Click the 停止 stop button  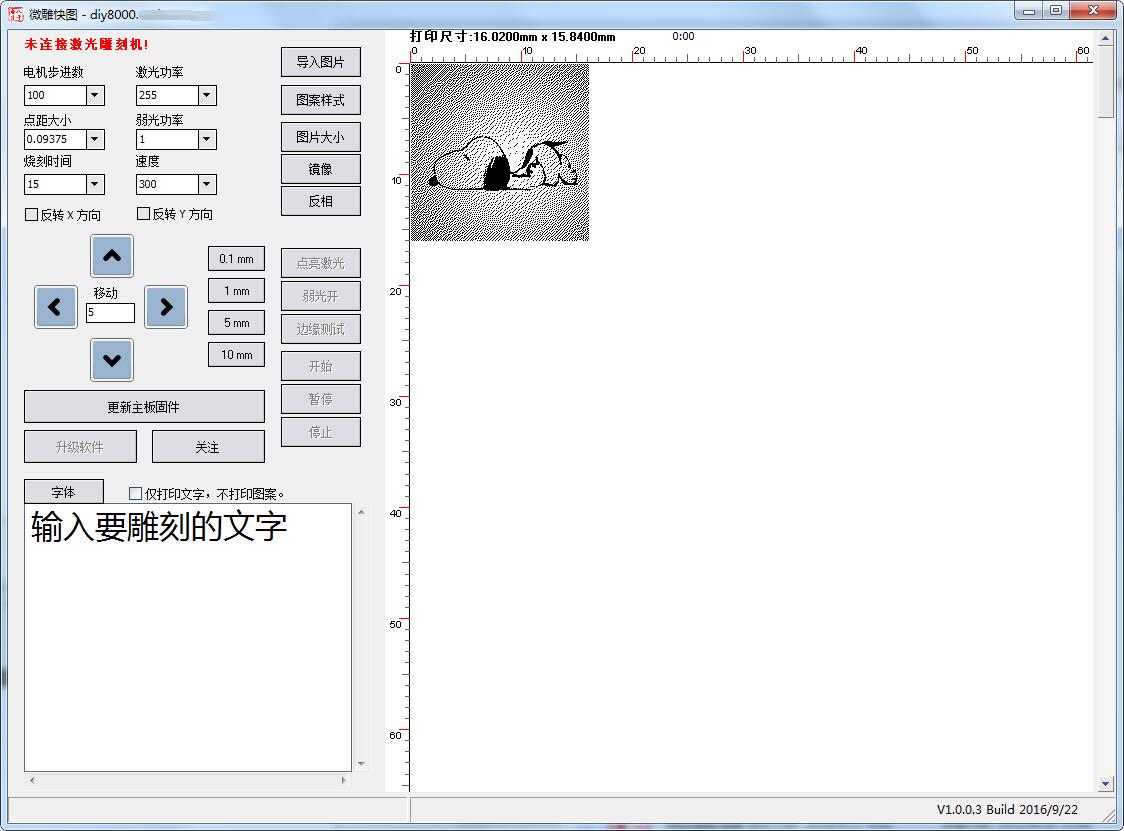320,432
